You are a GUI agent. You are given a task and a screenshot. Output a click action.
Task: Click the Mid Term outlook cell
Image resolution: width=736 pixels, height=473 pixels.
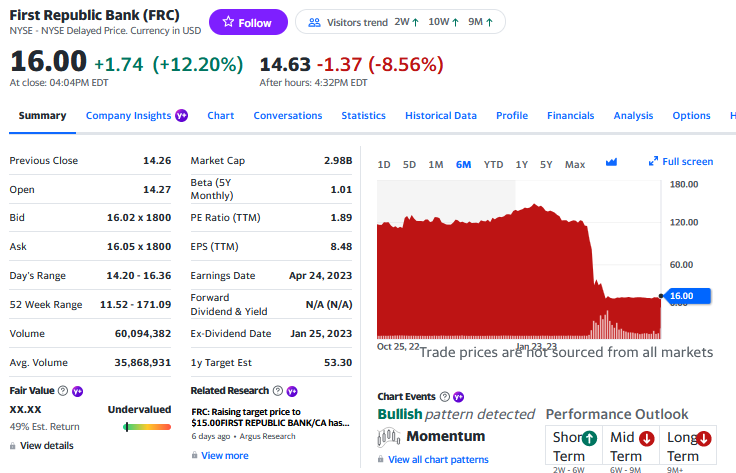pyautogui.click(x=631, y=446)
